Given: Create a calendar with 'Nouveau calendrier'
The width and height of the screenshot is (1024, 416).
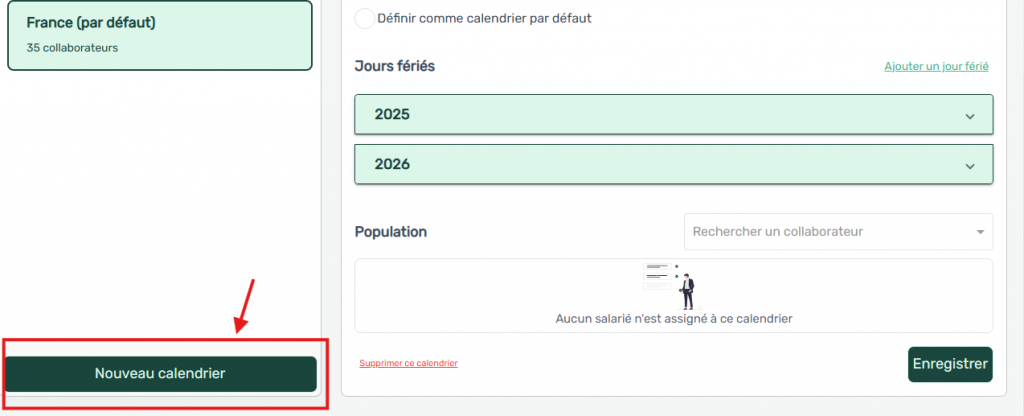Looking at the screenshot, I should pos(160,373).
